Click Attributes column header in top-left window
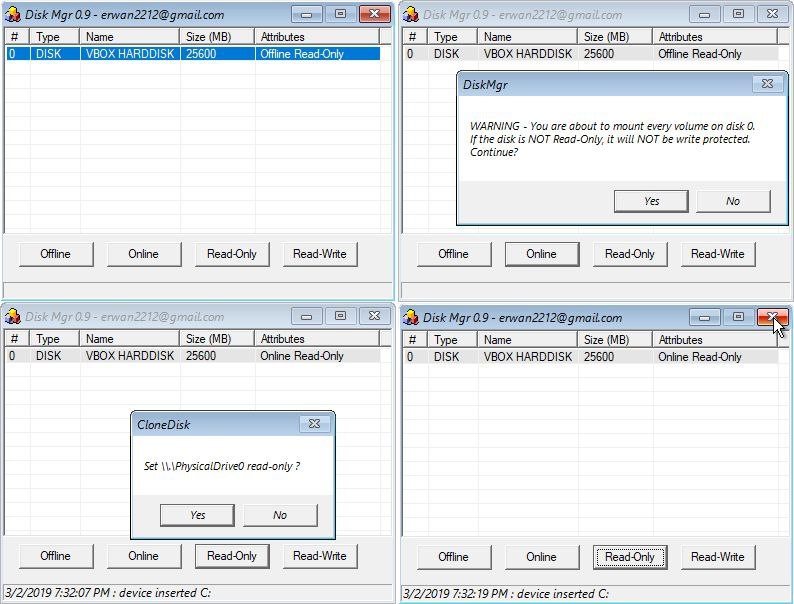The height and width of the screenshot is (604, 794). click(316, 37)
